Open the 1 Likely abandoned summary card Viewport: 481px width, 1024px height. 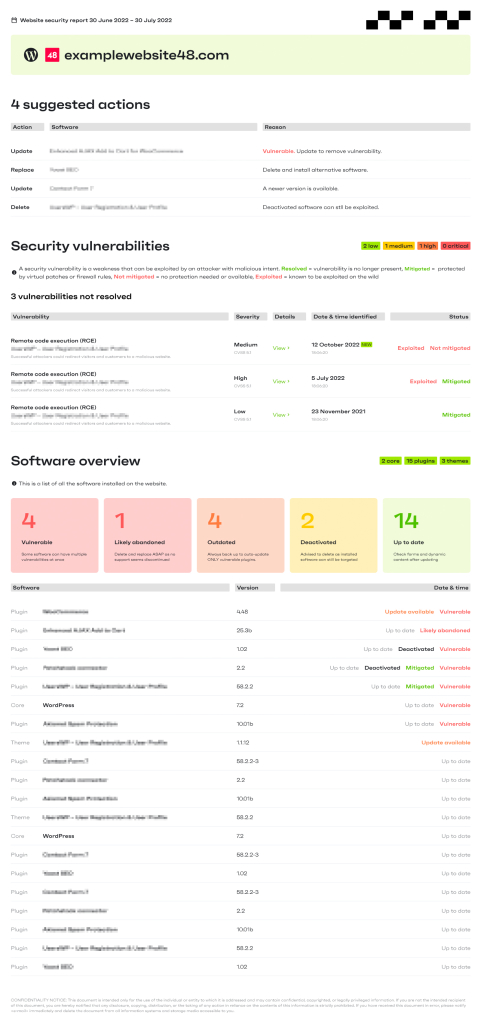click(x=147, y=536)
